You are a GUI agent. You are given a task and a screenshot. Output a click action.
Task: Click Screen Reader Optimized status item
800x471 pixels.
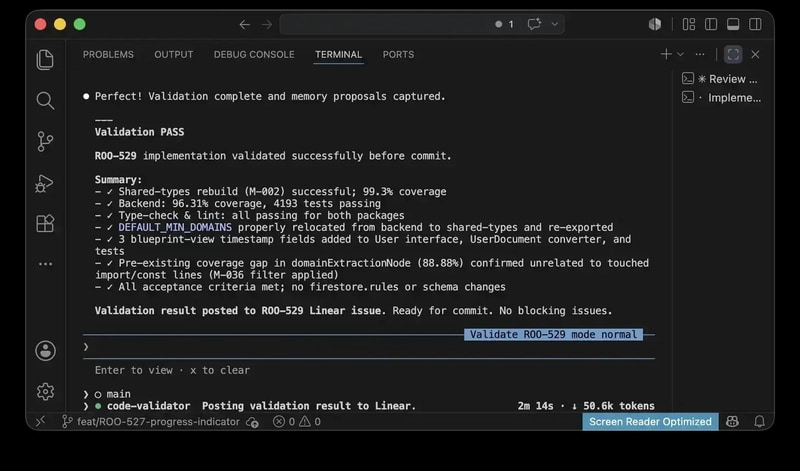650,422
